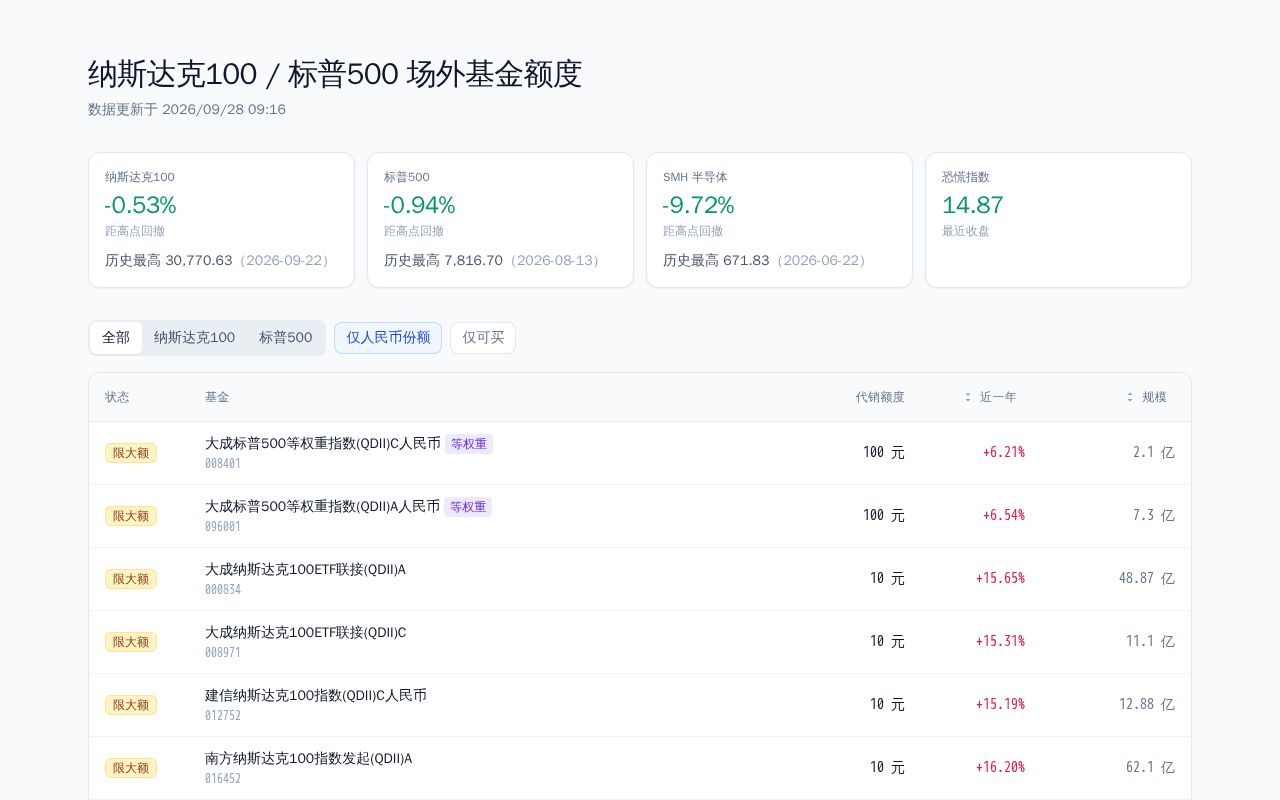Click the 等权重 tag on fund 096001
Viewport: 1280px width, 800px height.
click(x=468, y=507)
